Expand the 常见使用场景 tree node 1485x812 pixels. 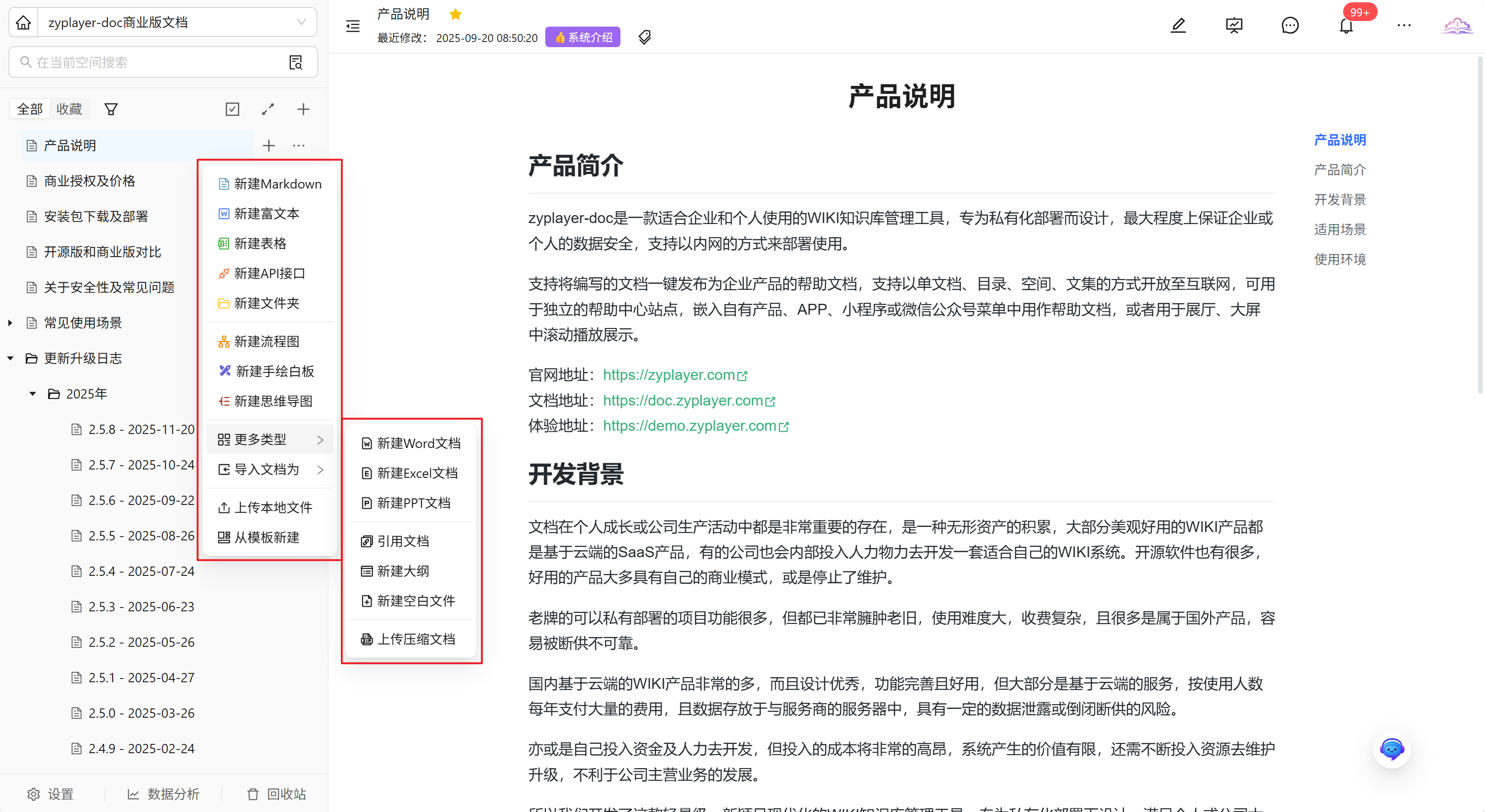point(10,323)
